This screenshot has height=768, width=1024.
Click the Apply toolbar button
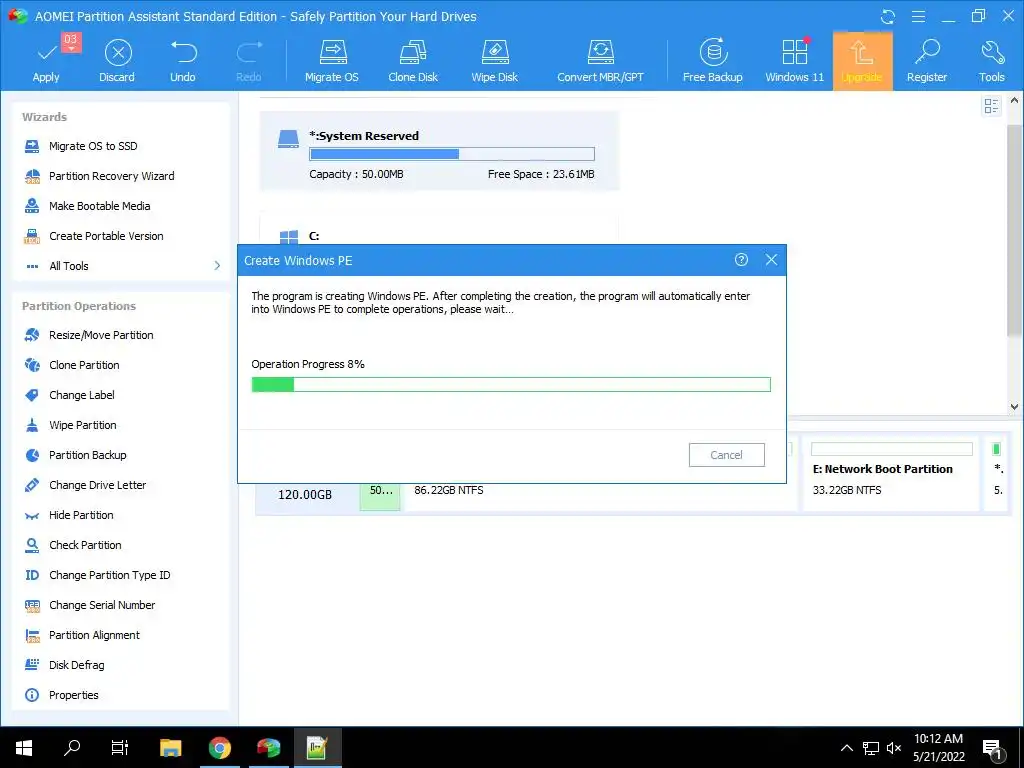46,61
